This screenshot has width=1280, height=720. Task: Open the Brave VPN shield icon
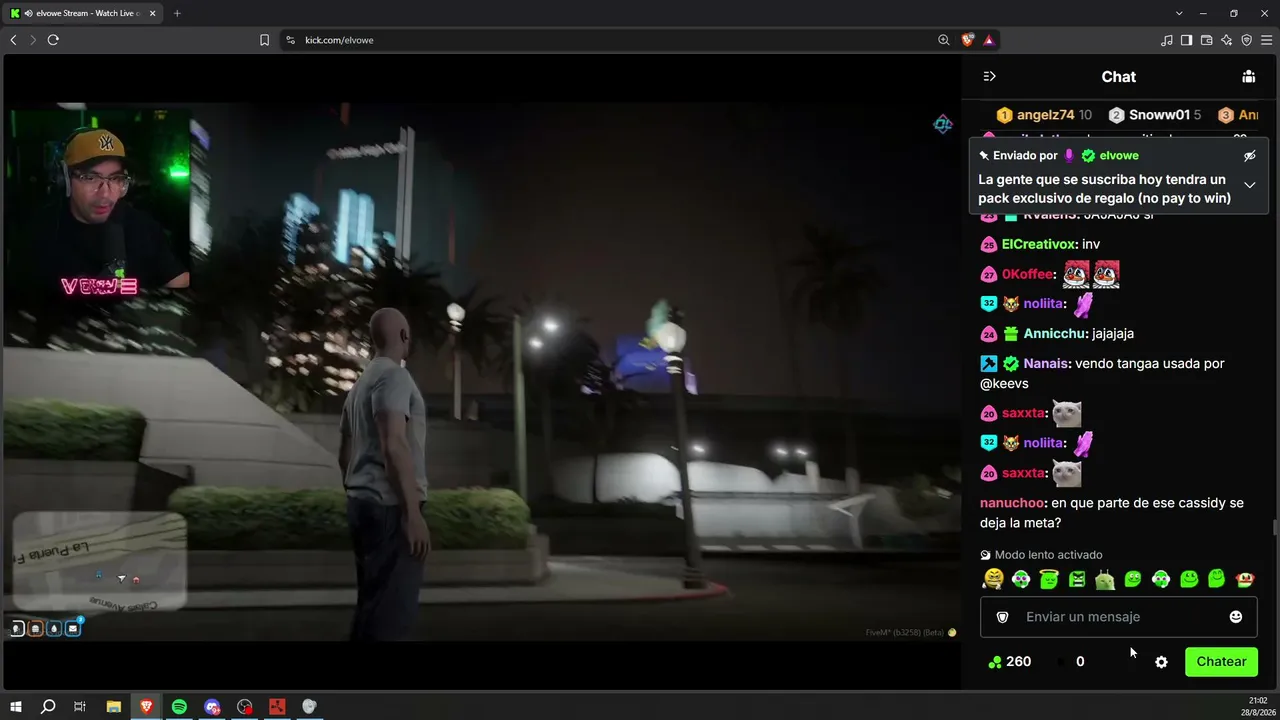[x=1246, y=40]
